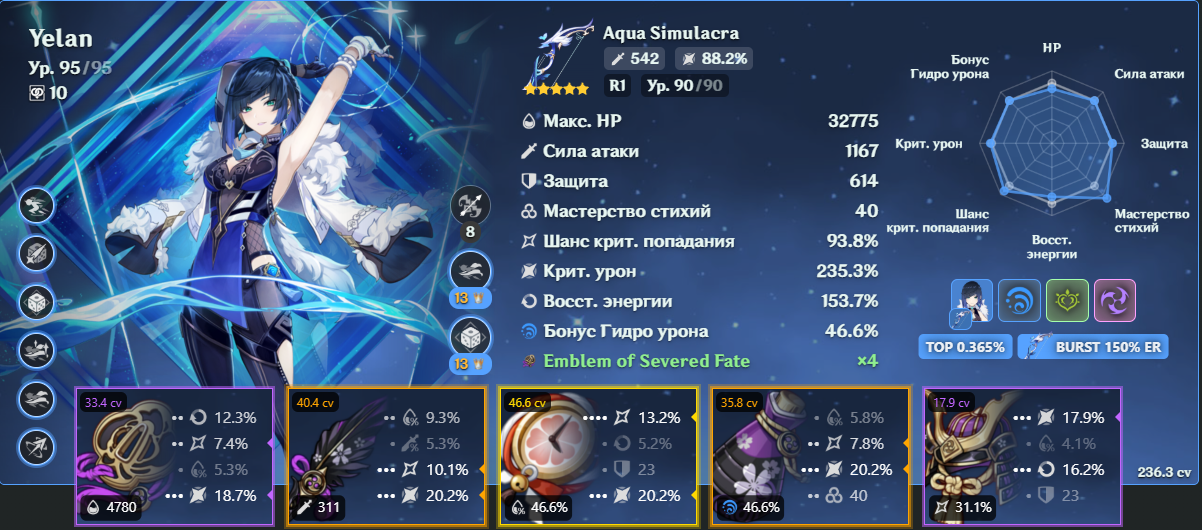Select the flower artifact with 4780 HP
This screenshot has height=530, width=1202.
(x=174, y=456)
